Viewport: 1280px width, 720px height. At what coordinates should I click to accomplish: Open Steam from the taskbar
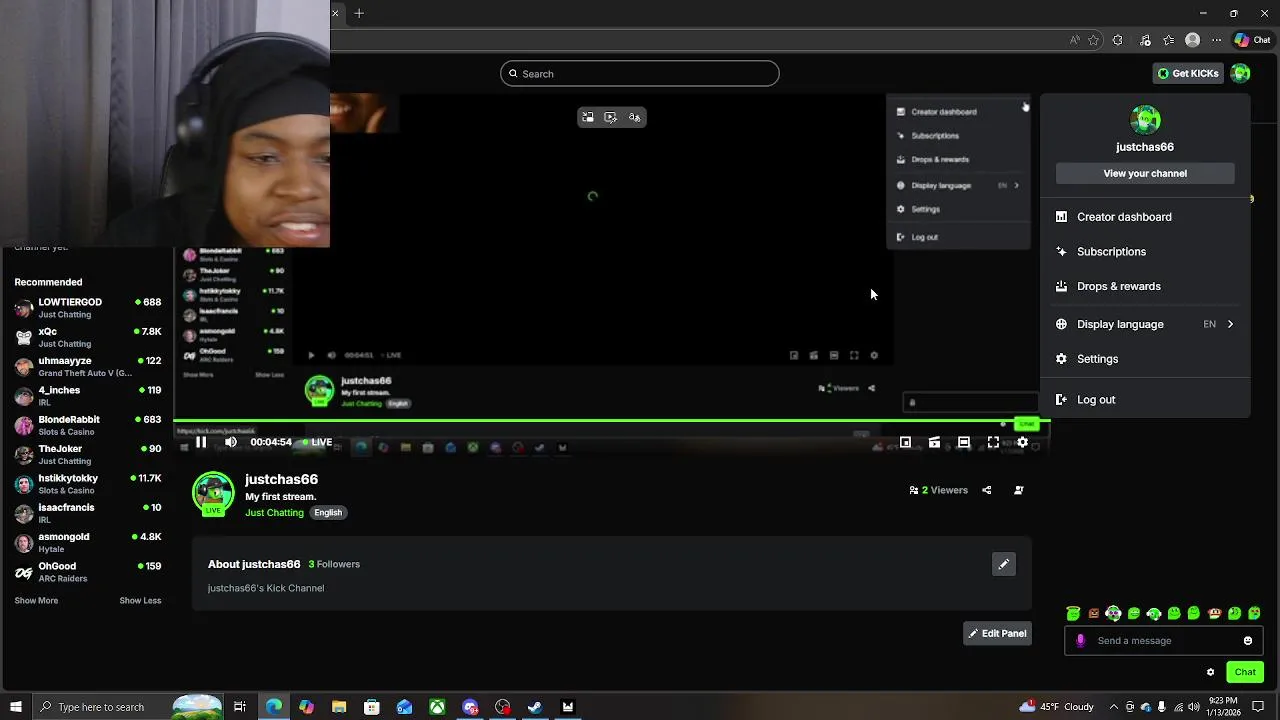[x=535, y=707]
